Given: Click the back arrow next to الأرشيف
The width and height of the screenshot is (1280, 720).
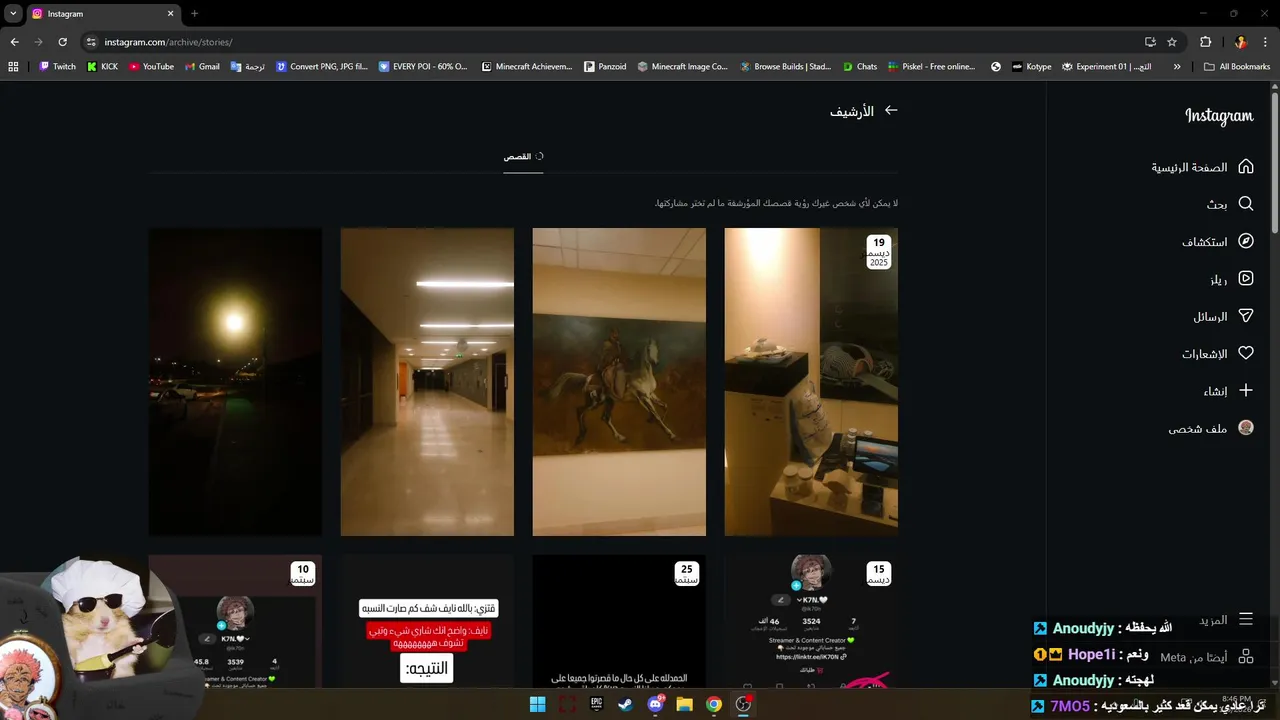Looking at the screenshot, I should [891, 111].
